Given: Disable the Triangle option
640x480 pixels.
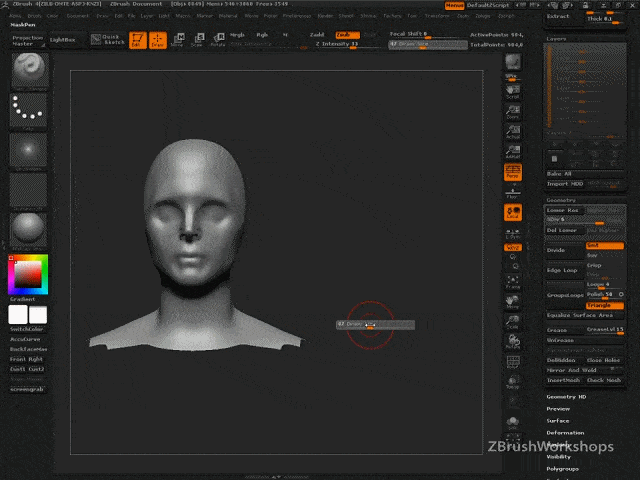Looking at the screenshot, I should tap(605, 305).
